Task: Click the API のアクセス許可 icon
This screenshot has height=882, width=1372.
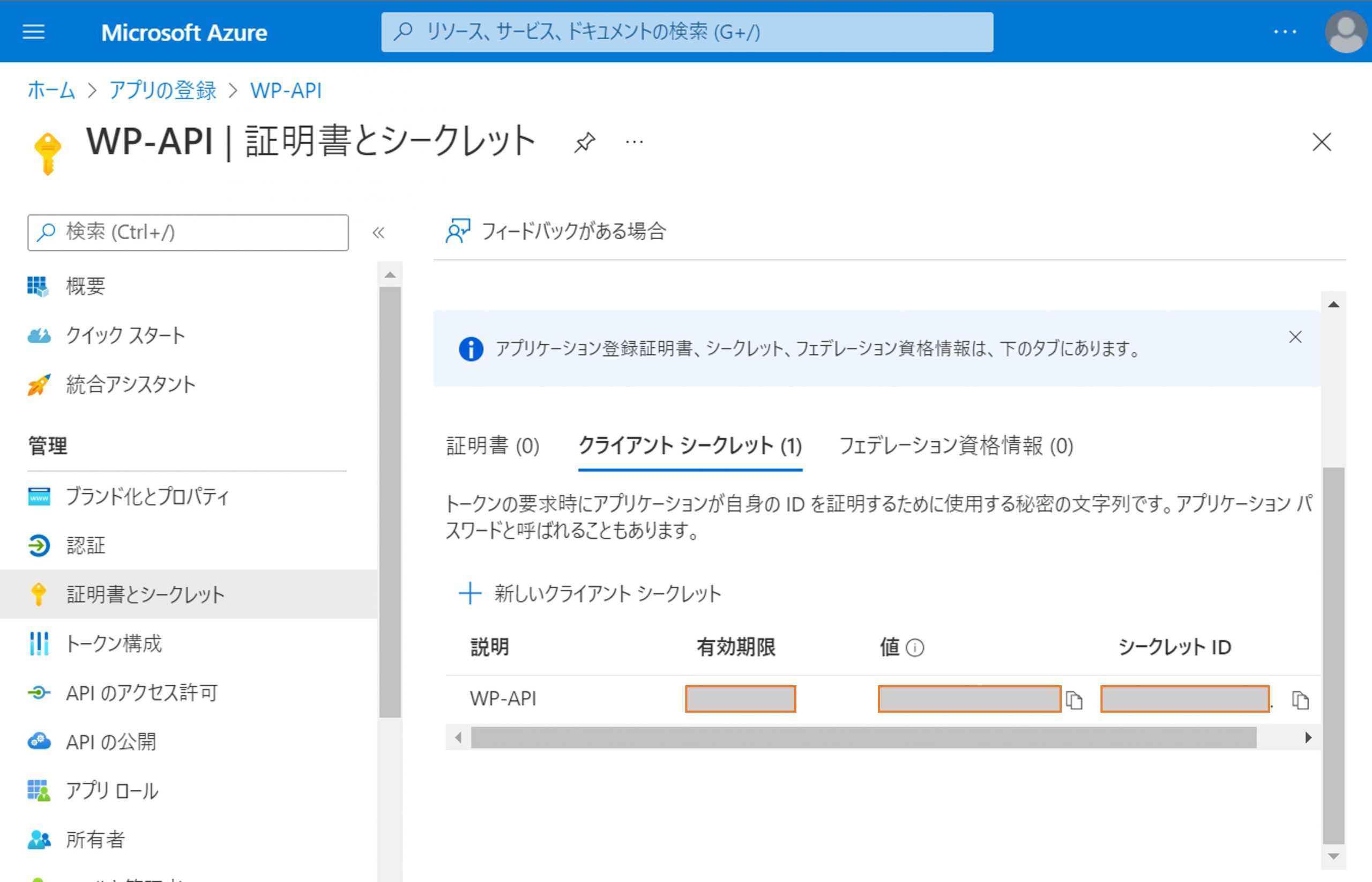Action: pos(39,693)
